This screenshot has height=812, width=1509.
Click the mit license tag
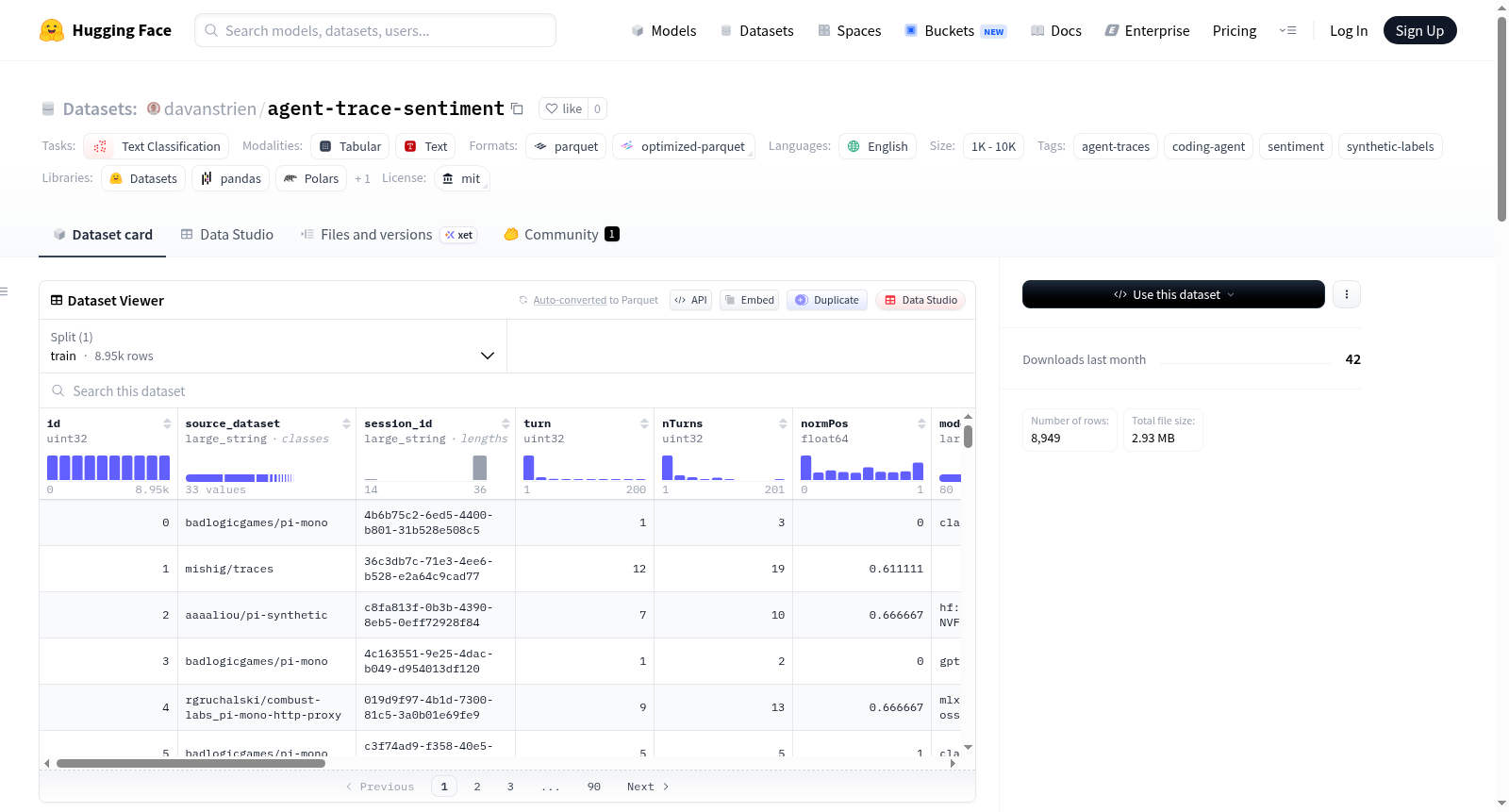tap(461, 178)
